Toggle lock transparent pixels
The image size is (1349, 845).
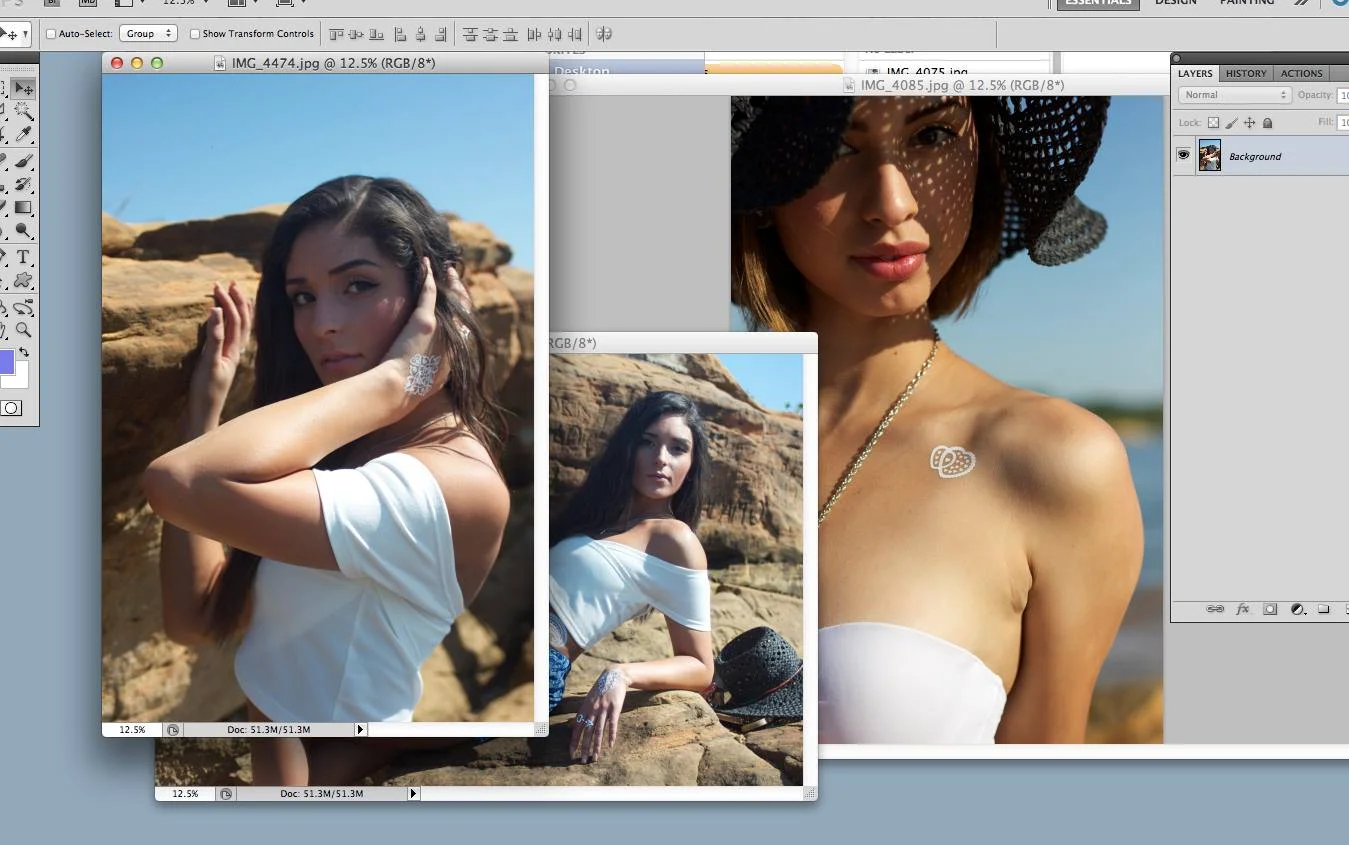coord(1213,123)
